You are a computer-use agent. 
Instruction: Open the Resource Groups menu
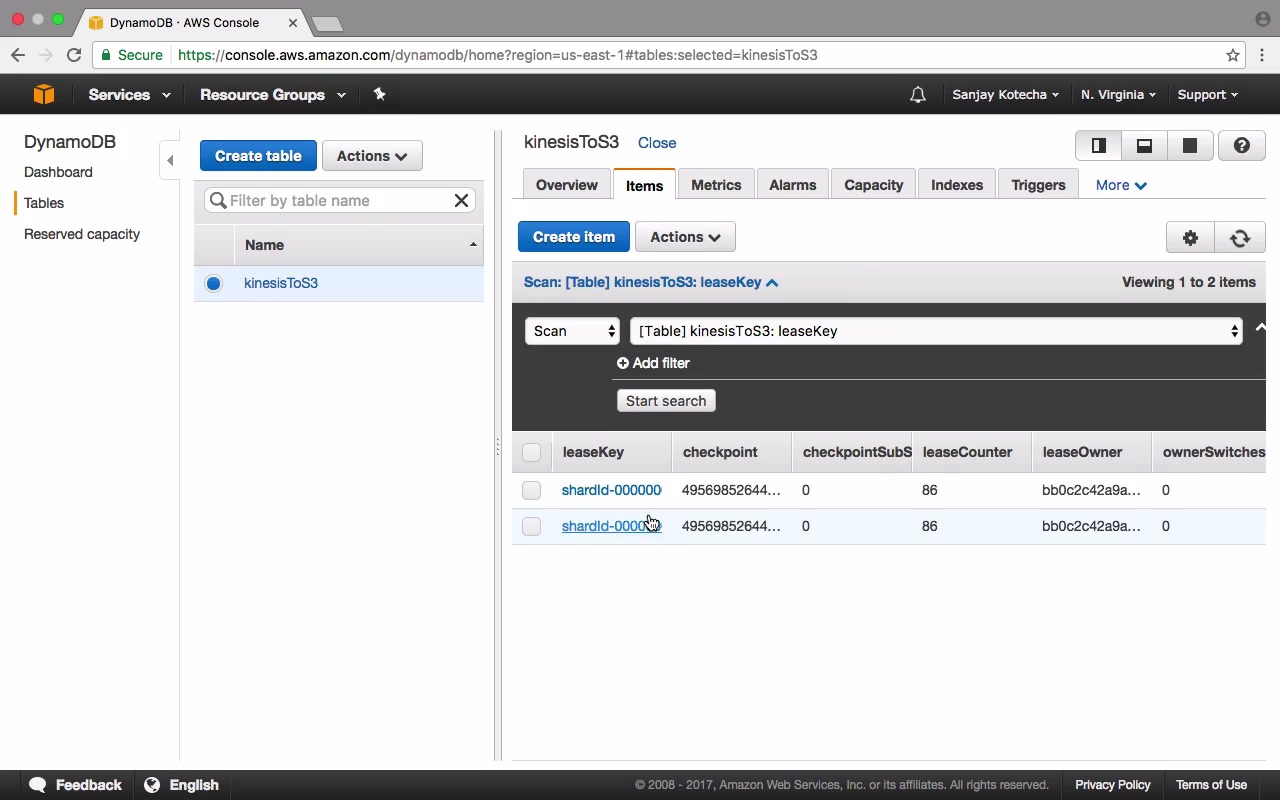tap(273, 95)
